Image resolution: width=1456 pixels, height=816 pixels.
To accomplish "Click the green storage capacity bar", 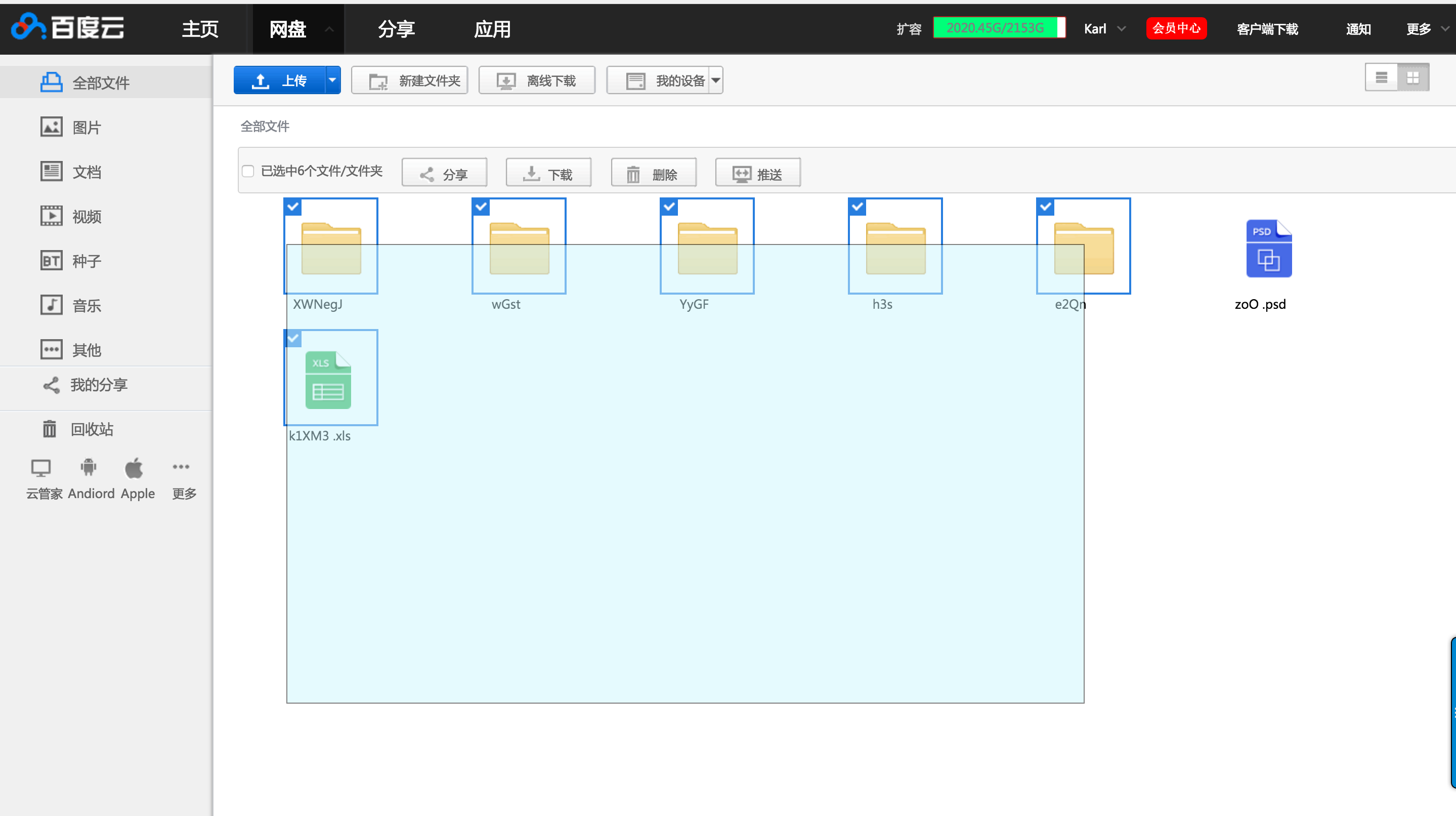I will click(x=999, y=28).
